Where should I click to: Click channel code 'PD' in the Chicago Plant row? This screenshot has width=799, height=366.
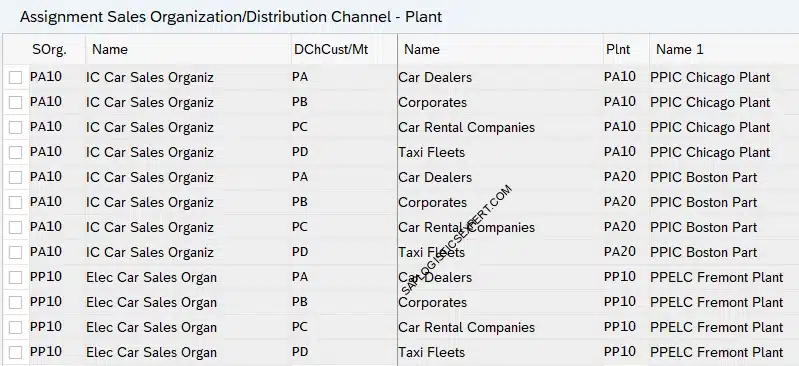coord(300,152)
